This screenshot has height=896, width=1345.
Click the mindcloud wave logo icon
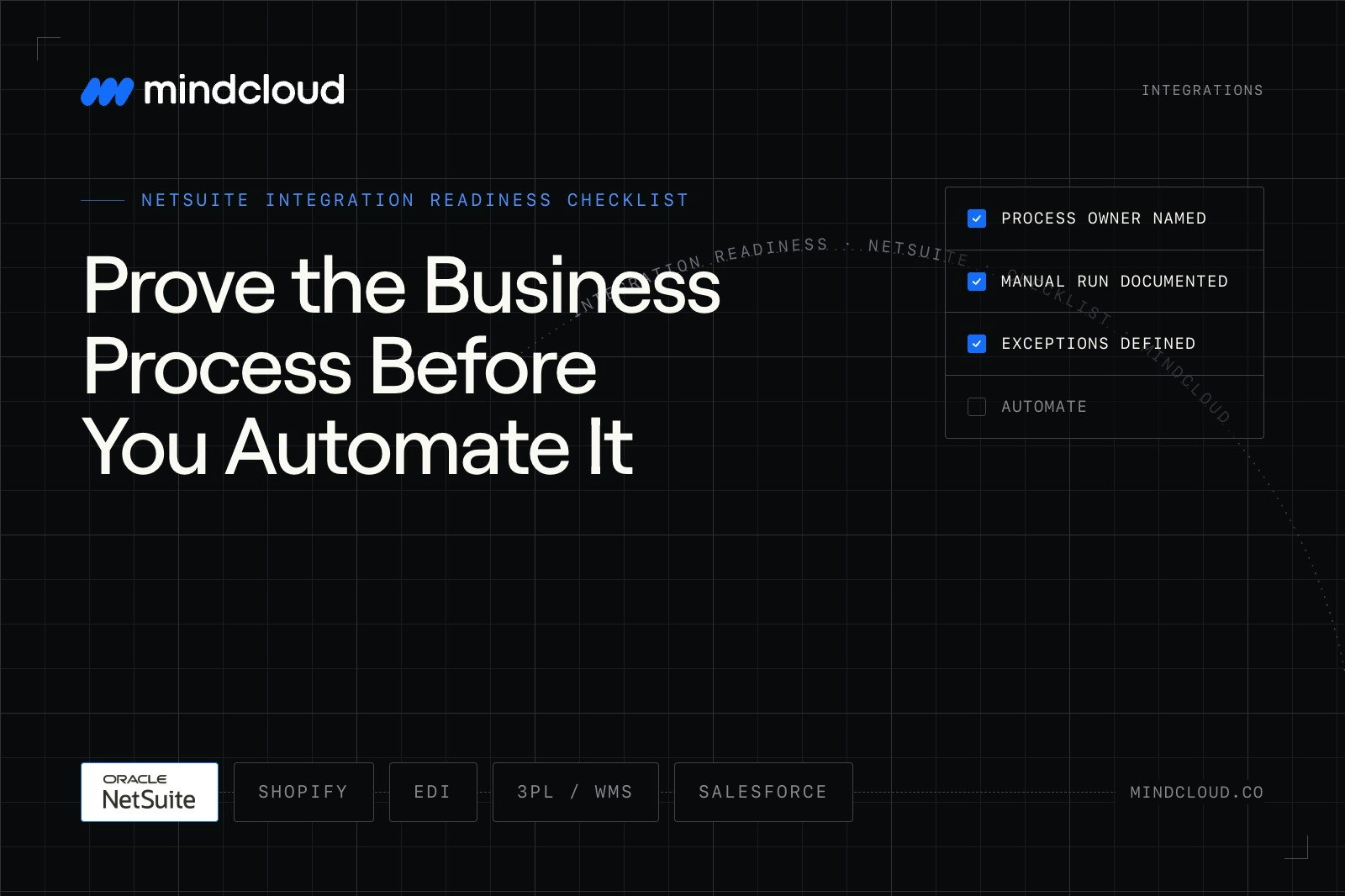[107, 92]
